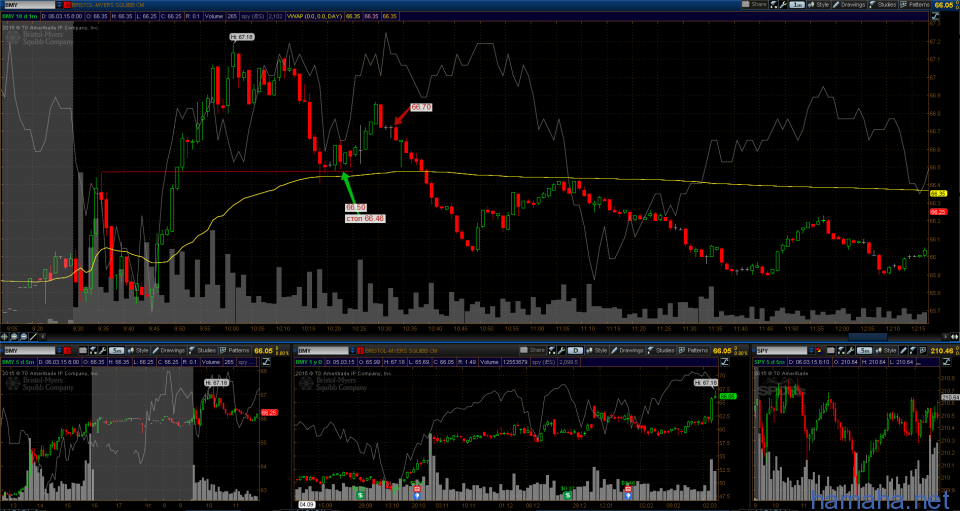Open symbol dropdown arrow in main BMY chart
This screenshot has width=960, height=511.
59,4
